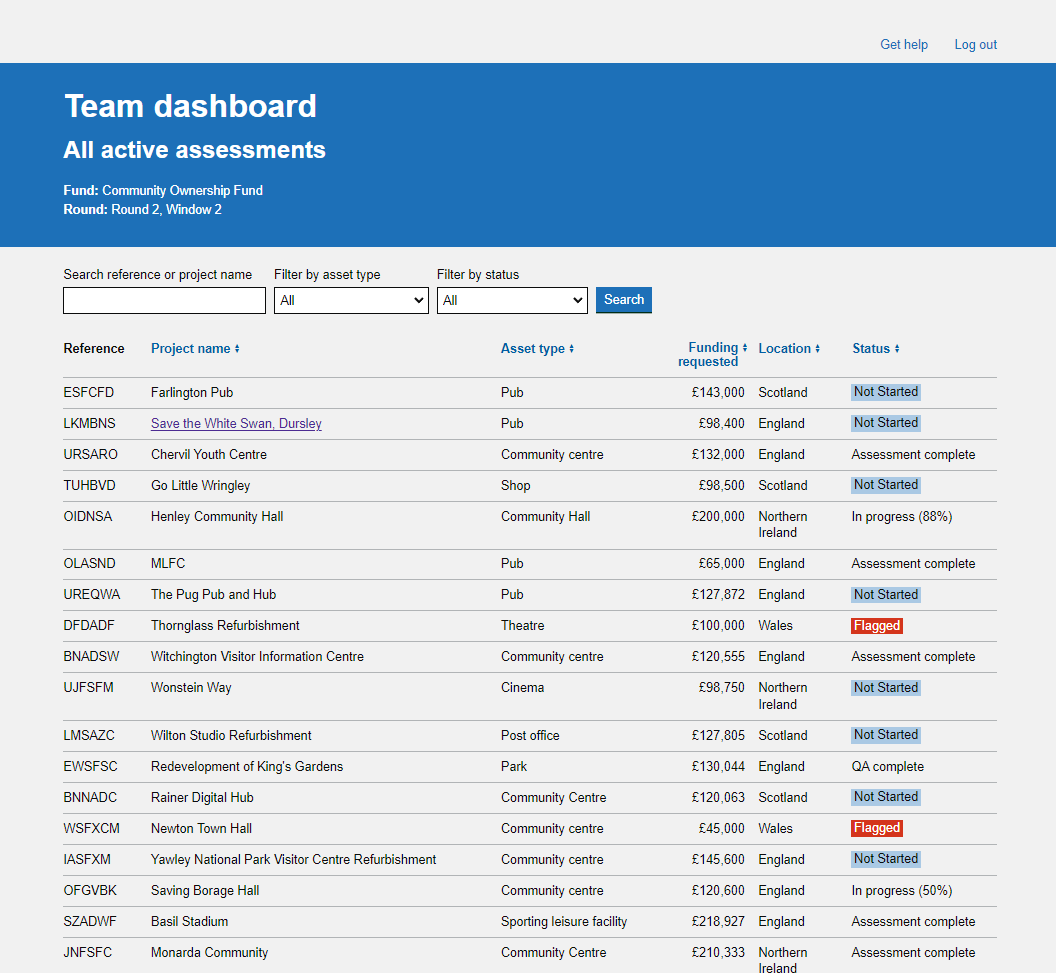Click Not Started tag for Farlington Pub
This screenshot has height=973, width=1056.
coord(886,392)
